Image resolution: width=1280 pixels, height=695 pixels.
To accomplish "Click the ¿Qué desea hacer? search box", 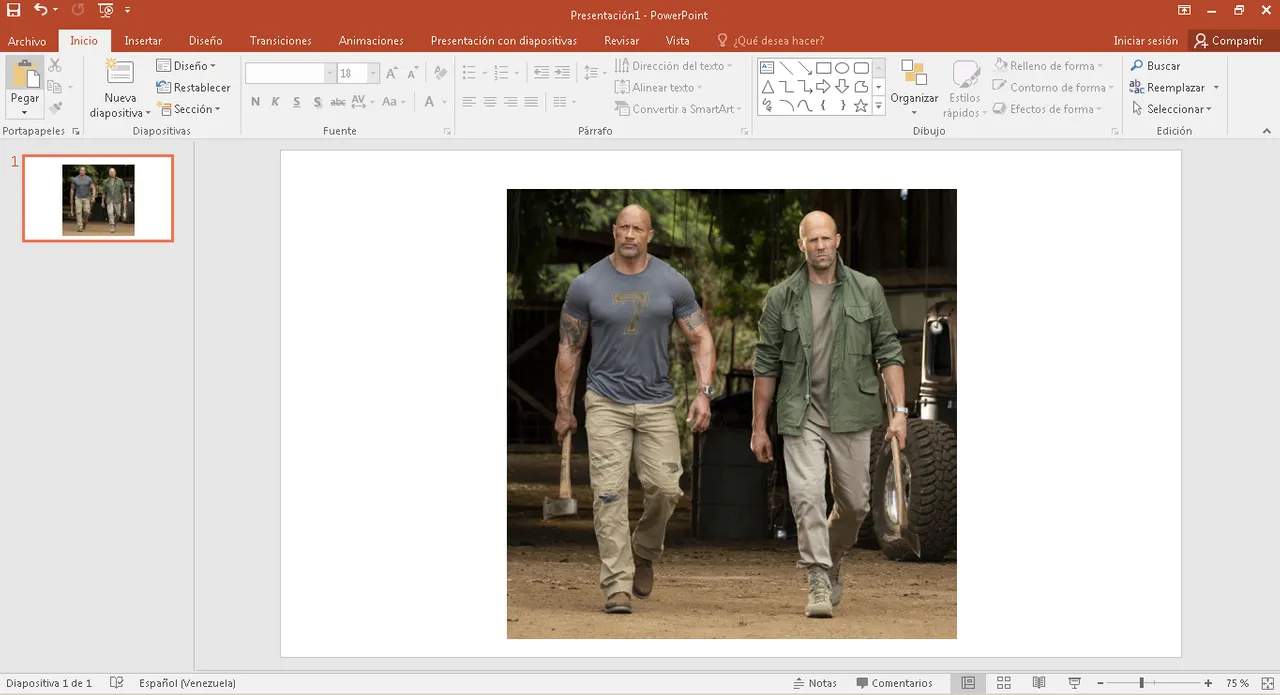I will [x=770, y=41].
